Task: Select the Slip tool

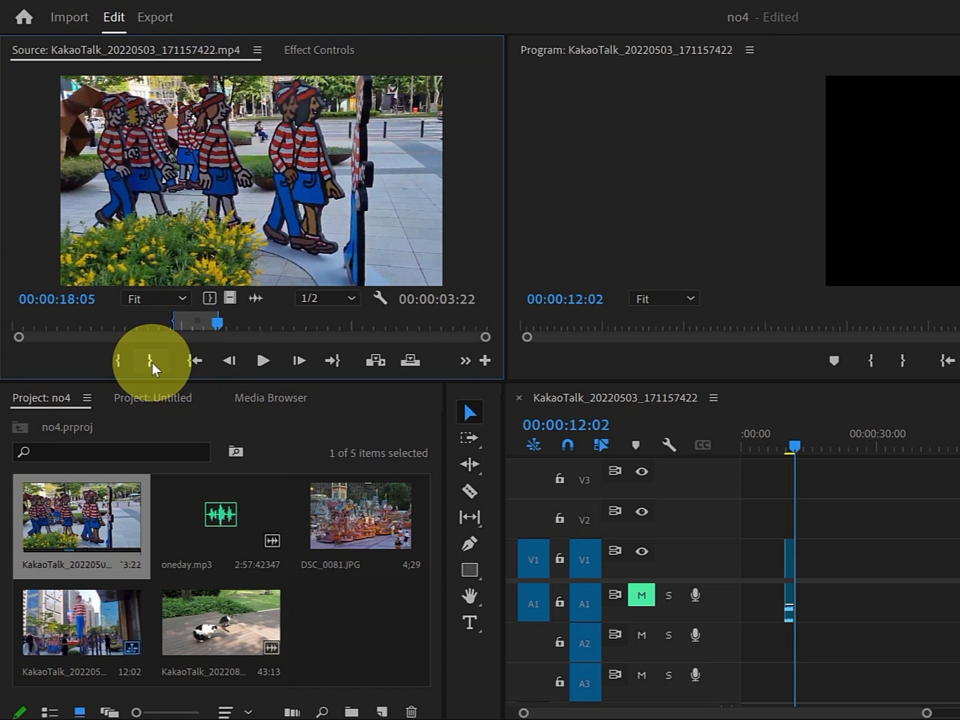Action: [x=470, y=517]
